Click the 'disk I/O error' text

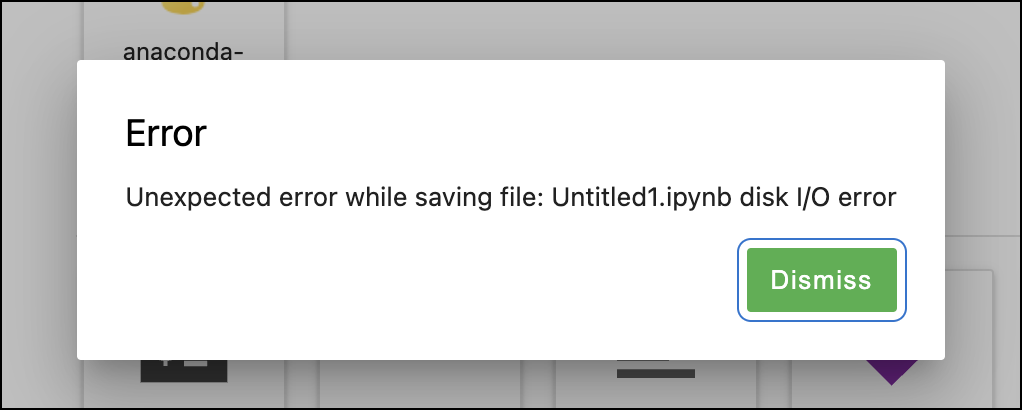[x=818, y=197]
